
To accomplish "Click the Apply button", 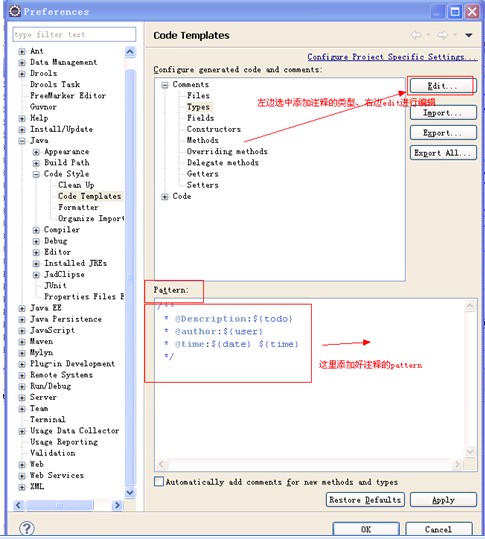I will tap(443, 499).
